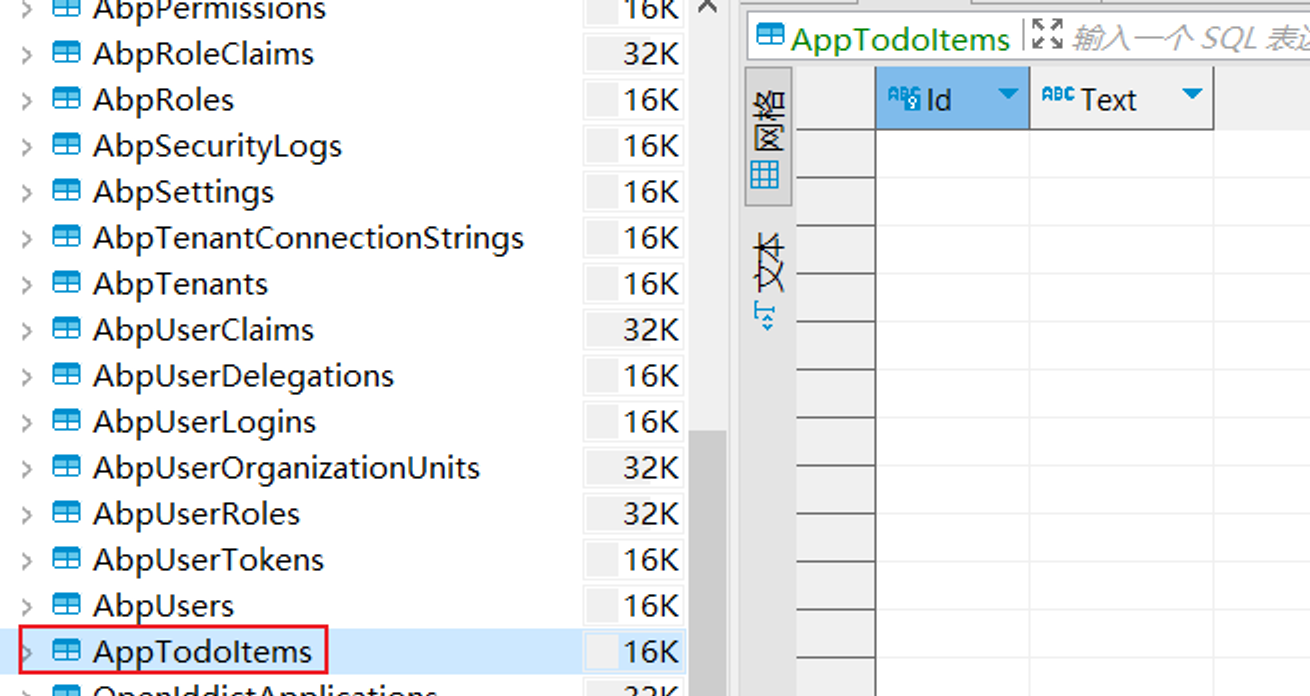The image size is (1310, 696).
Task: Select the AbpTenantConnectionStrings table
Action: pos(308,238)
